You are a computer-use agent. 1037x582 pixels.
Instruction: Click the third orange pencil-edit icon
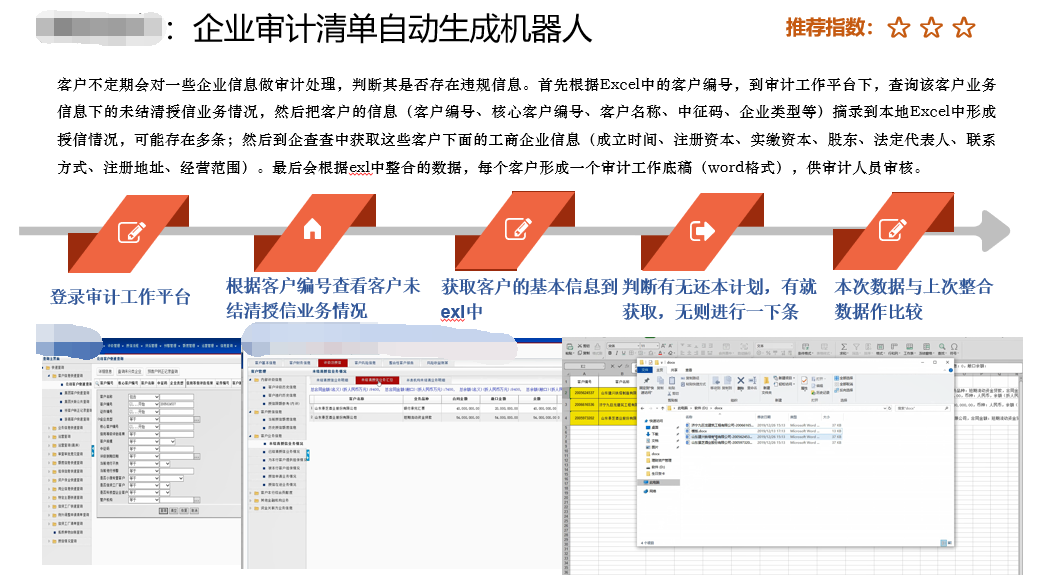(517, 231)
